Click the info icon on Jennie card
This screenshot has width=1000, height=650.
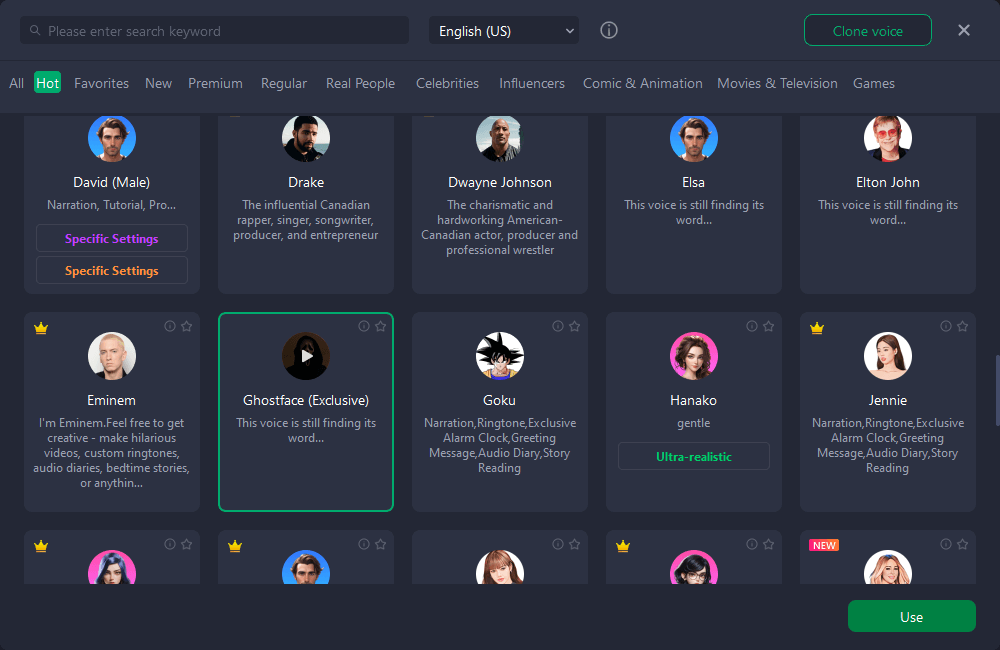[x=946, y=326]
